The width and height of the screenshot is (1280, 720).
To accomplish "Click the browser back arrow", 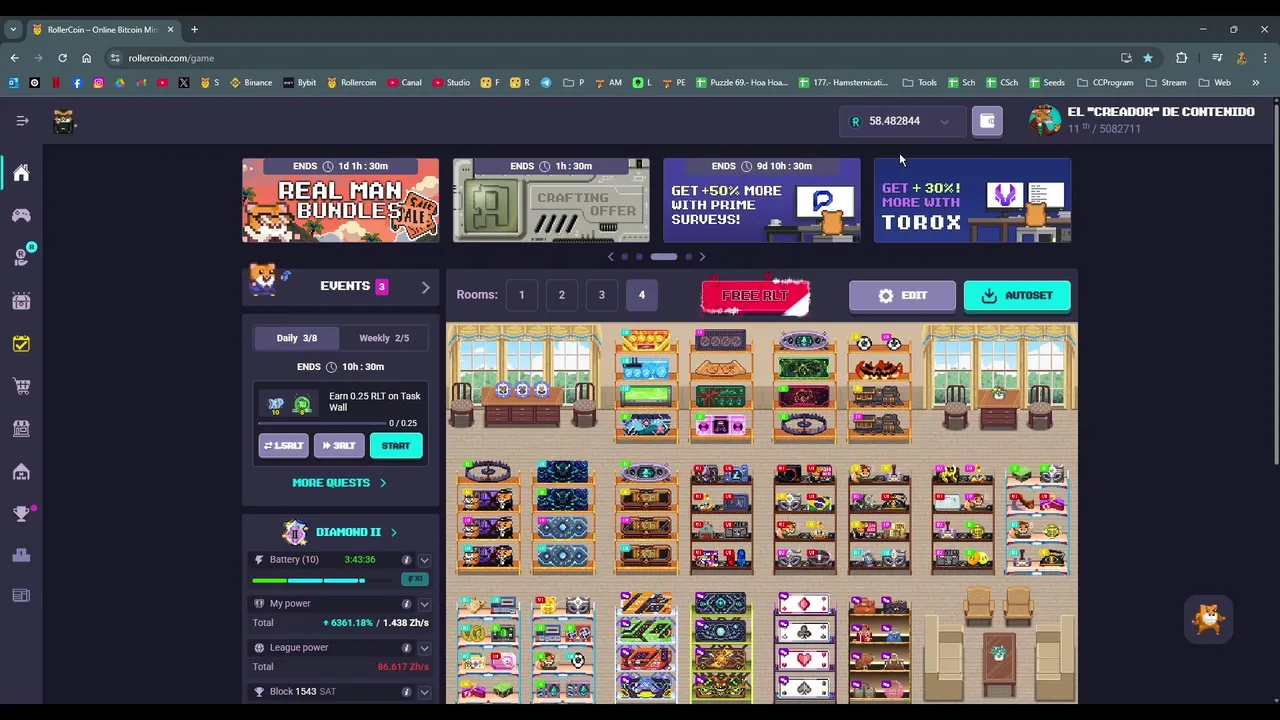I will [x=15, y=58].
